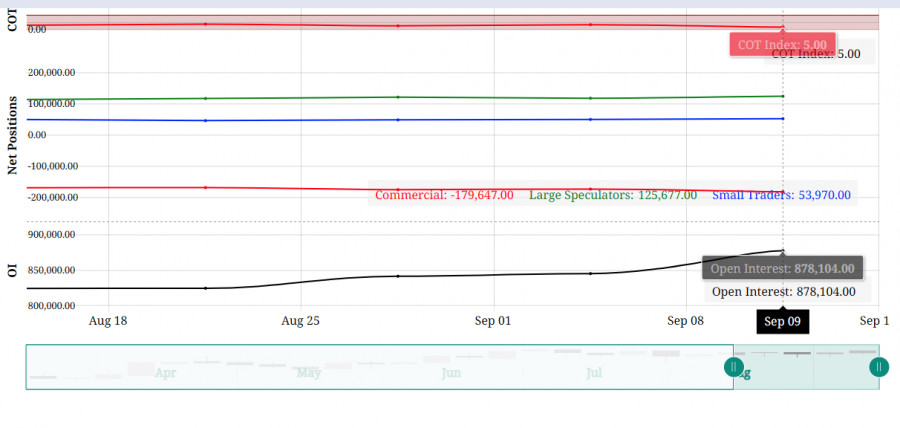Screen dimensions: 900x428
Task: Click the Apr label in range navigator
Action: pos(165,373)
